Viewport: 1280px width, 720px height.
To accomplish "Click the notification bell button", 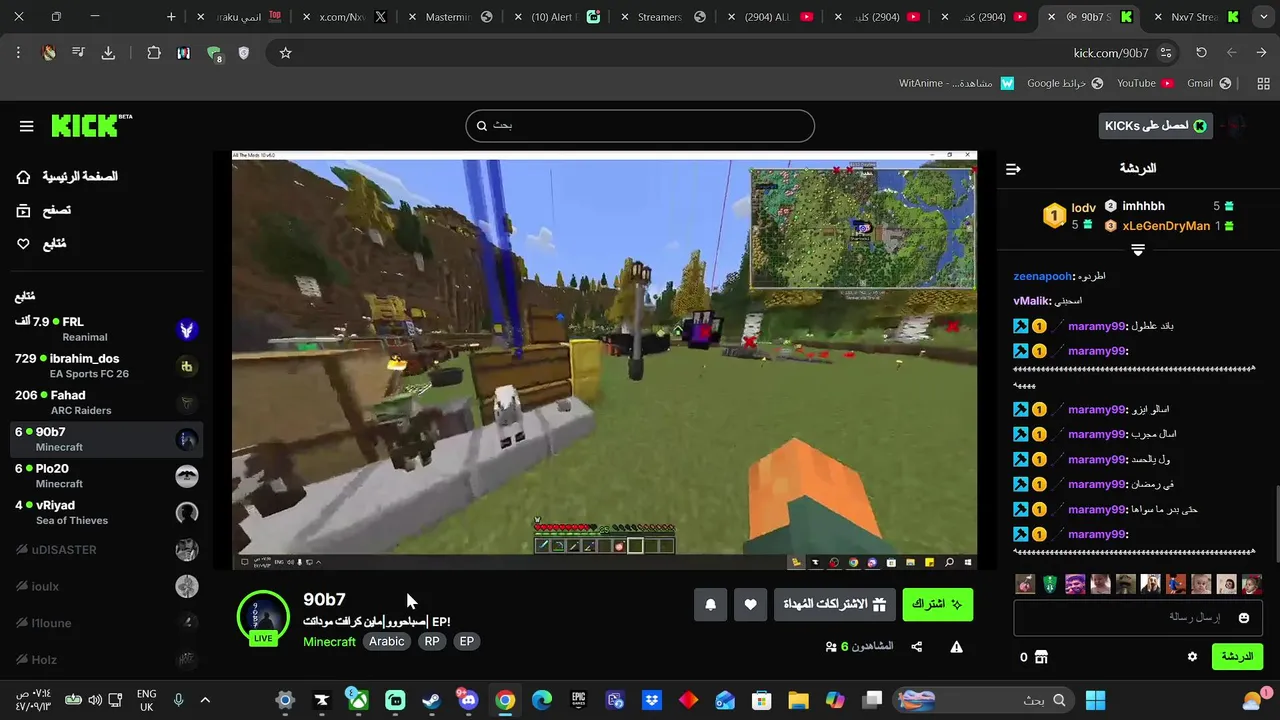I will coord(711,604).
